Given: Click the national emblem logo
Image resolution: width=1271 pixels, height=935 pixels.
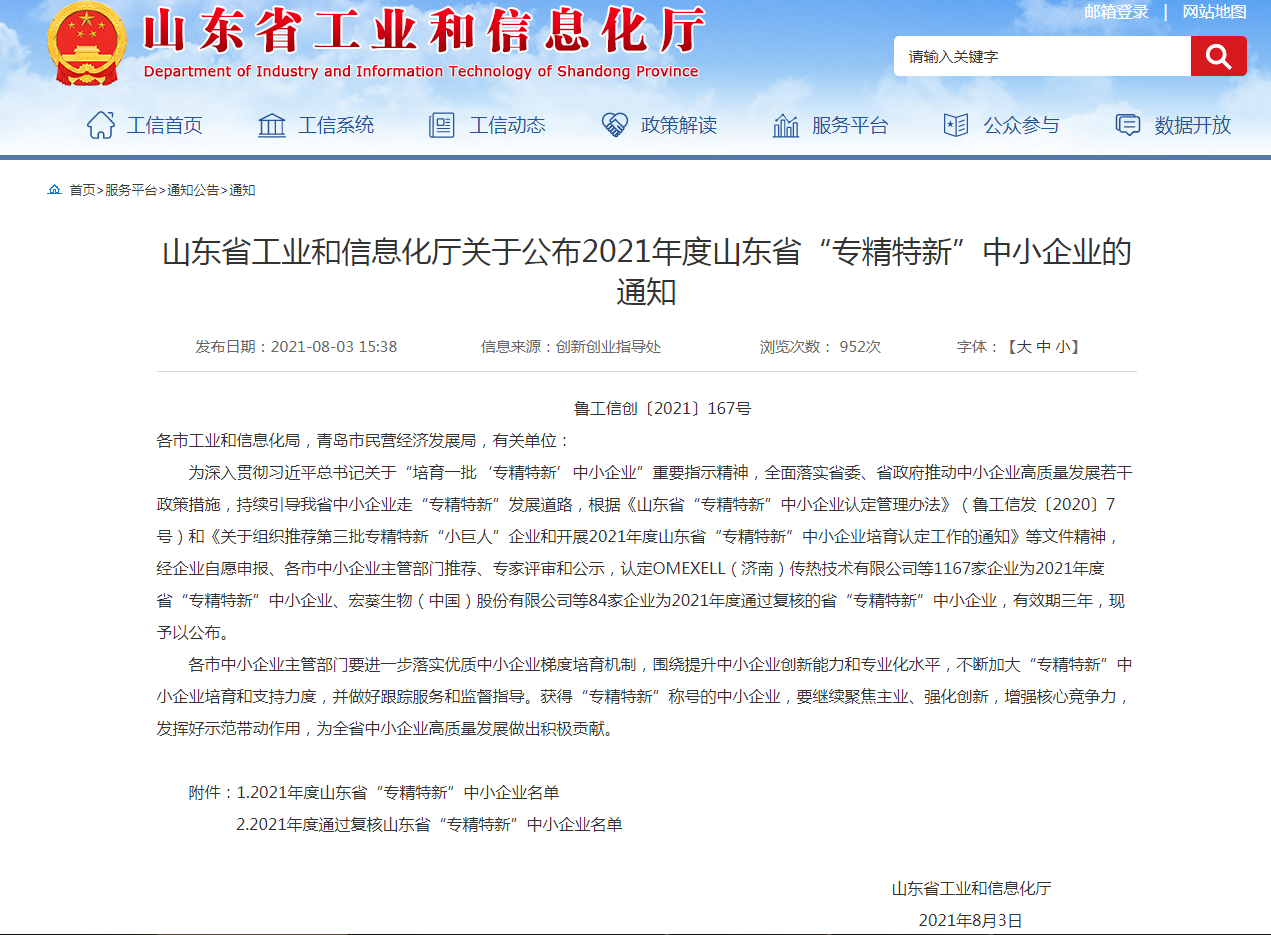Looking at the screenshot, I should pyautogui.click(x=87, y=44).
